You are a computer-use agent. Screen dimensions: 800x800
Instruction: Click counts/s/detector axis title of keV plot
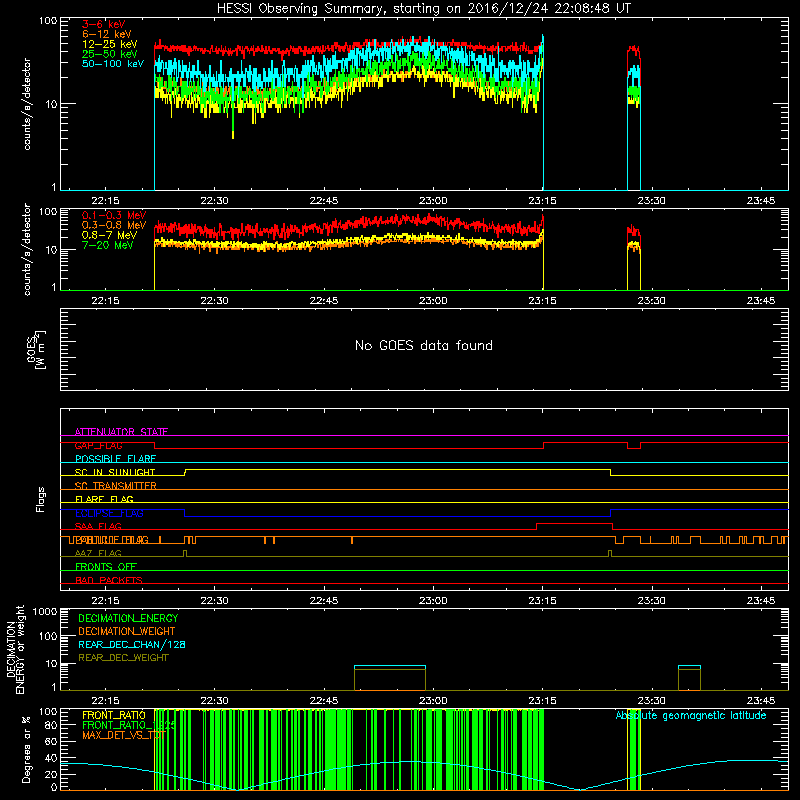click(x=27, y=104)
